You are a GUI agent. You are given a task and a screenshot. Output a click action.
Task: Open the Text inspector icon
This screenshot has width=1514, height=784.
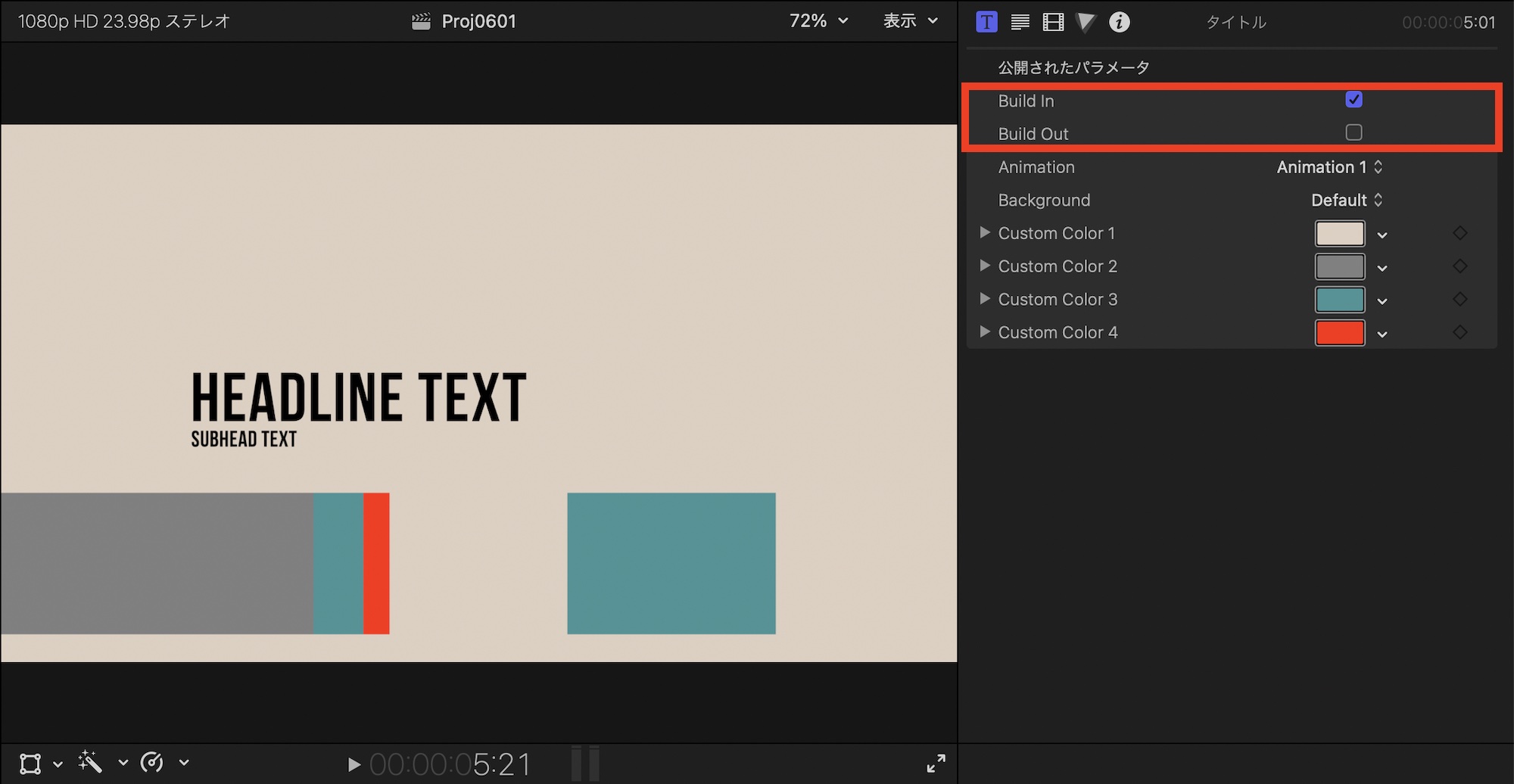[1020, 22]
